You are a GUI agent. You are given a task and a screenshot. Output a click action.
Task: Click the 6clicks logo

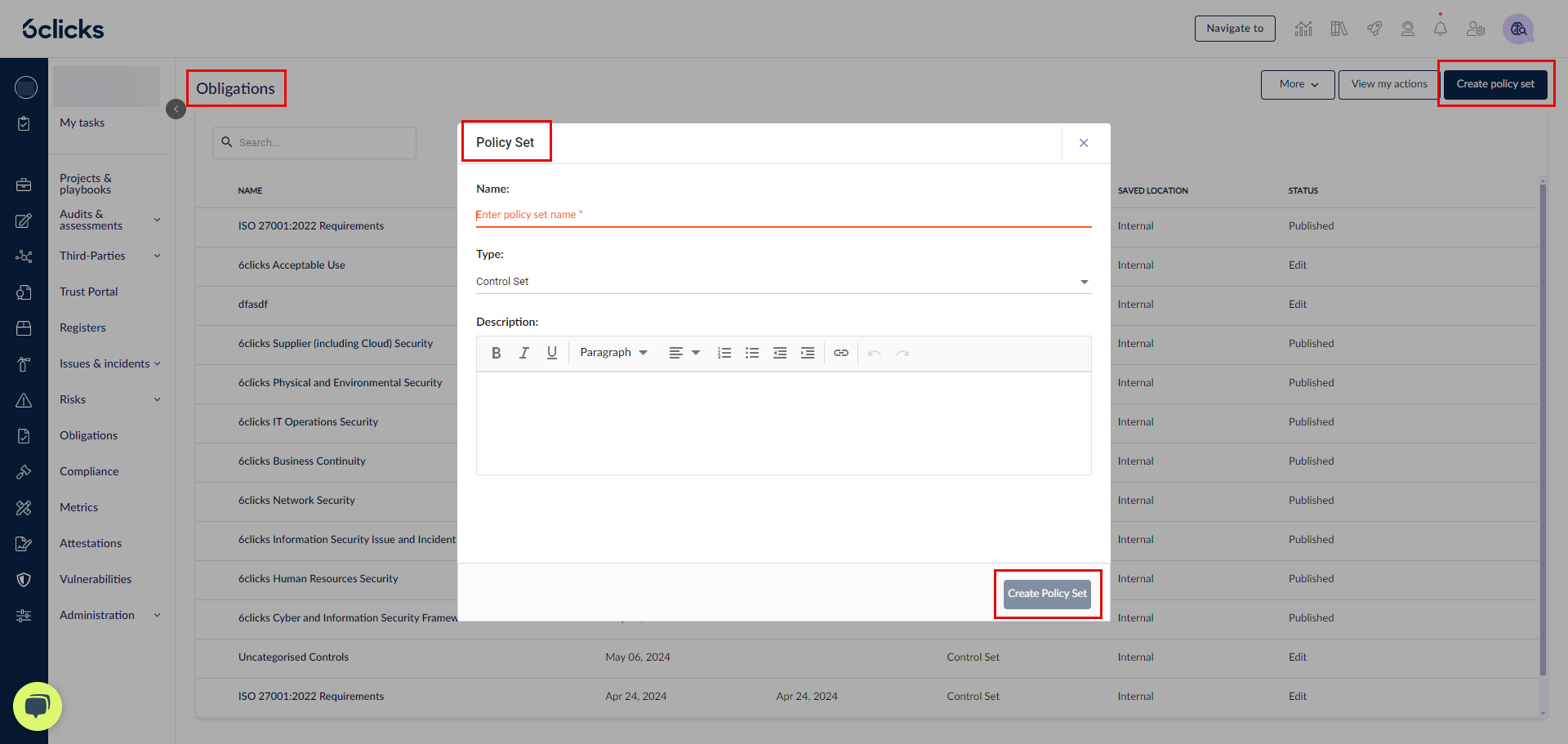(63, 29)
